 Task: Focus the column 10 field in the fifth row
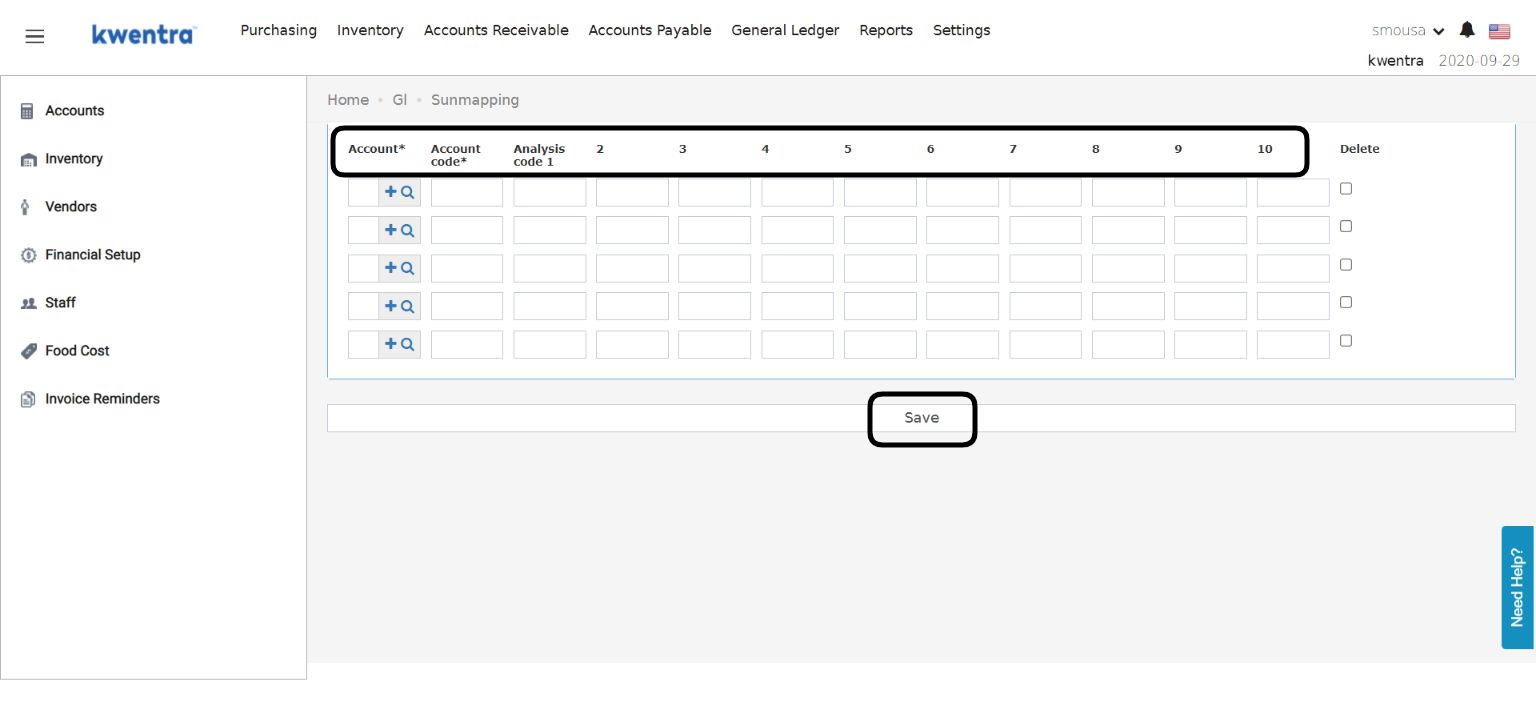pyautogui.click(x=1293, y=344)
